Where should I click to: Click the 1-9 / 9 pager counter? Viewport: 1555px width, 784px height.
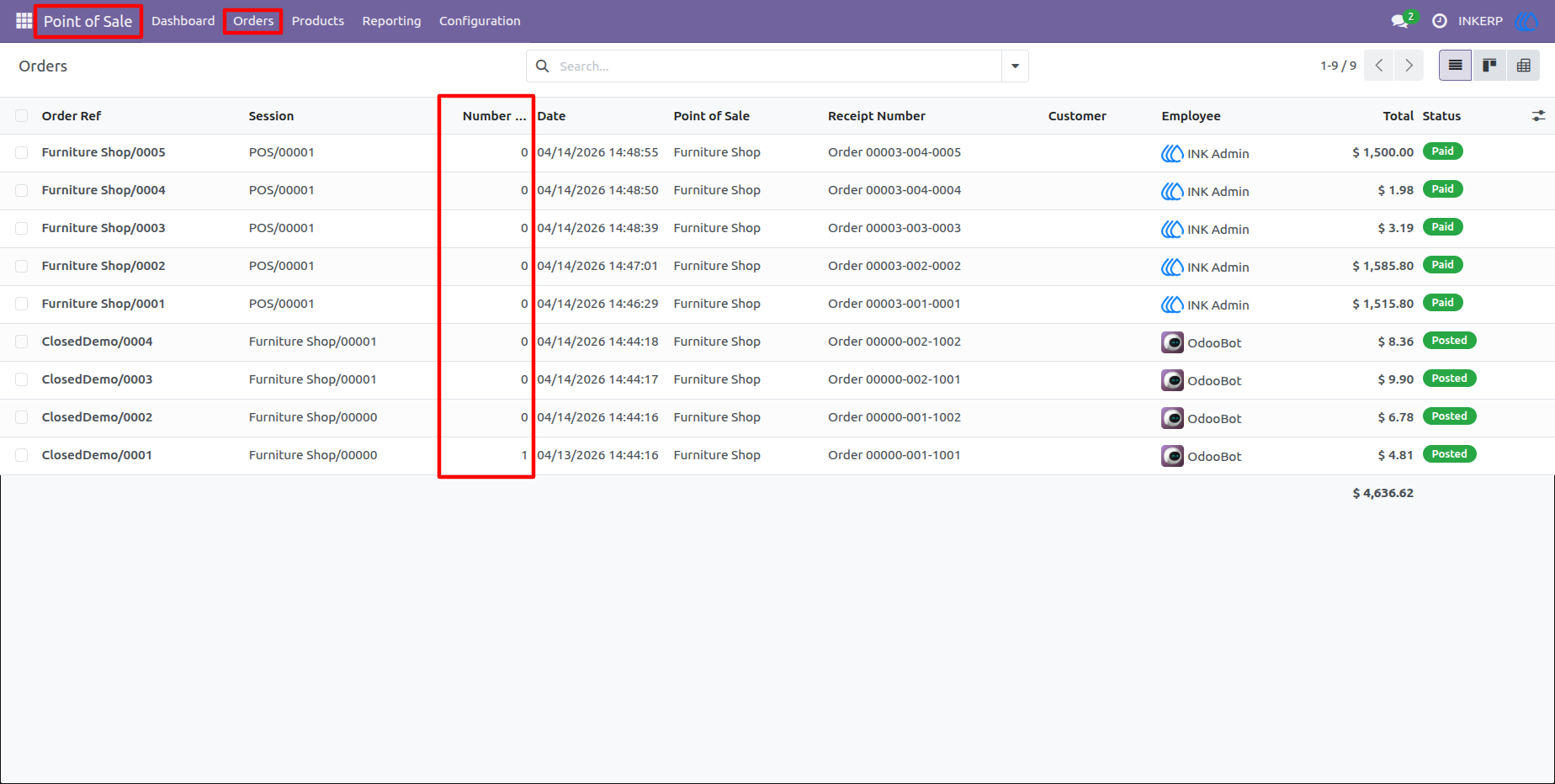pyautogui.click(x=1338, y=66)
